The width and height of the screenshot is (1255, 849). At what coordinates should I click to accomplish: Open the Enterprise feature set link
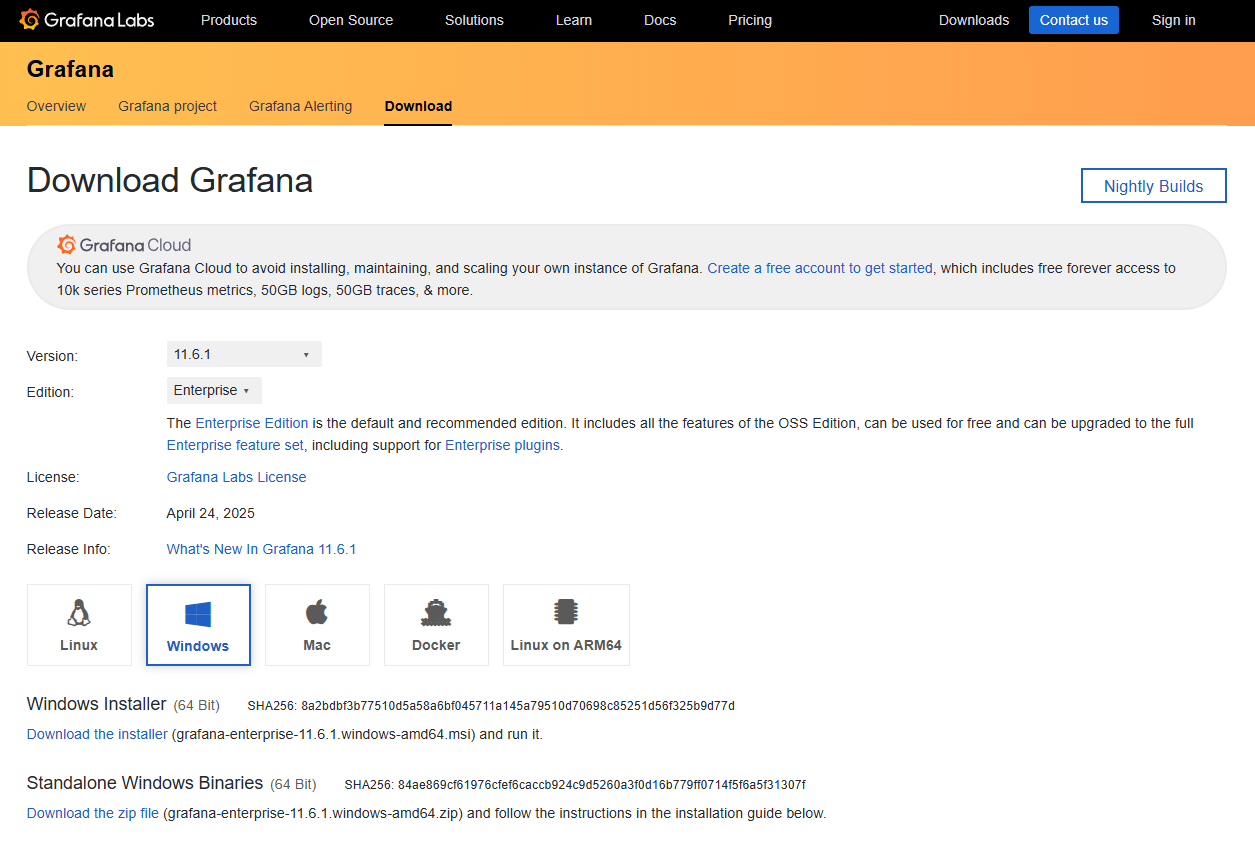pos(235,445)
